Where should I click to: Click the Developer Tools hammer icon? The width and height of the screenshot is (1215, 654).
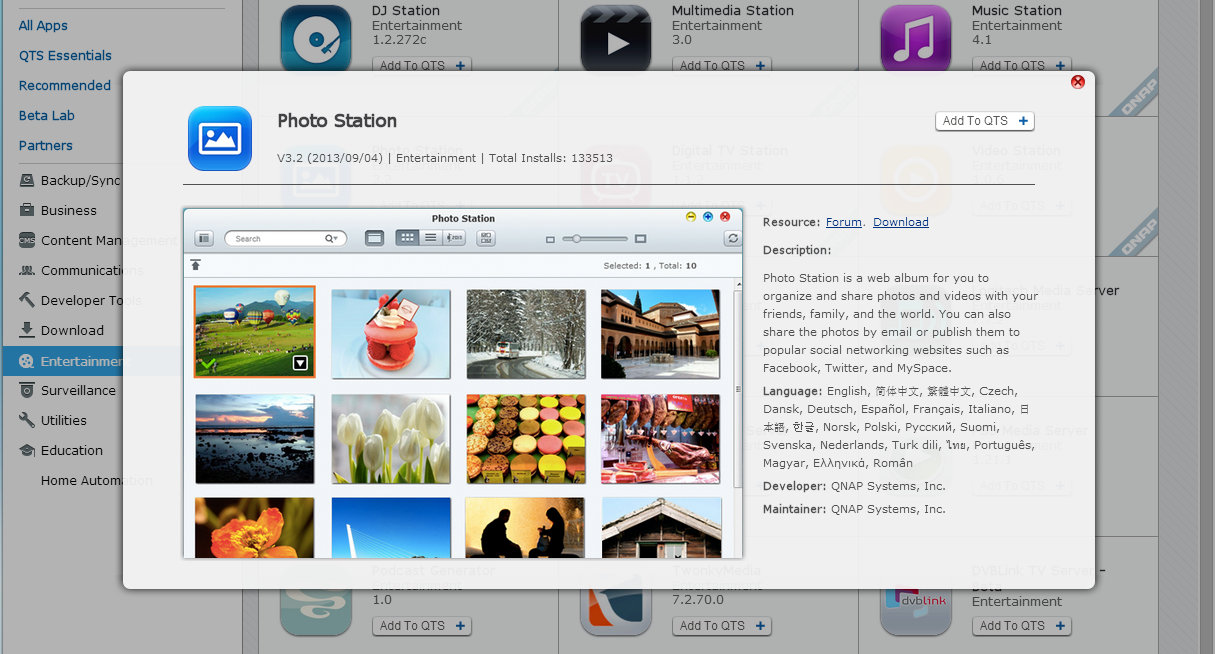pyautogui.click(x=26, y=301)
